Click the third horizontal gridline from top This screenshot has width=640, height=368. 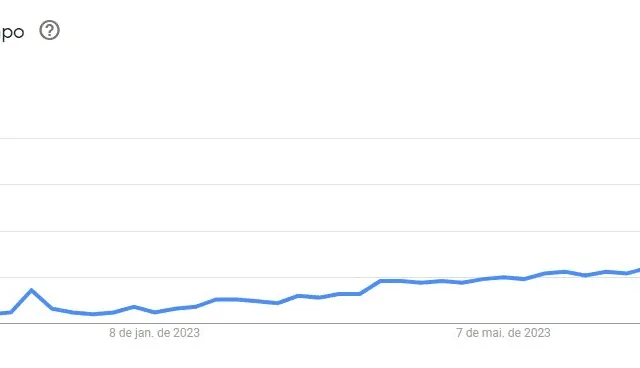tap(320, 231)
